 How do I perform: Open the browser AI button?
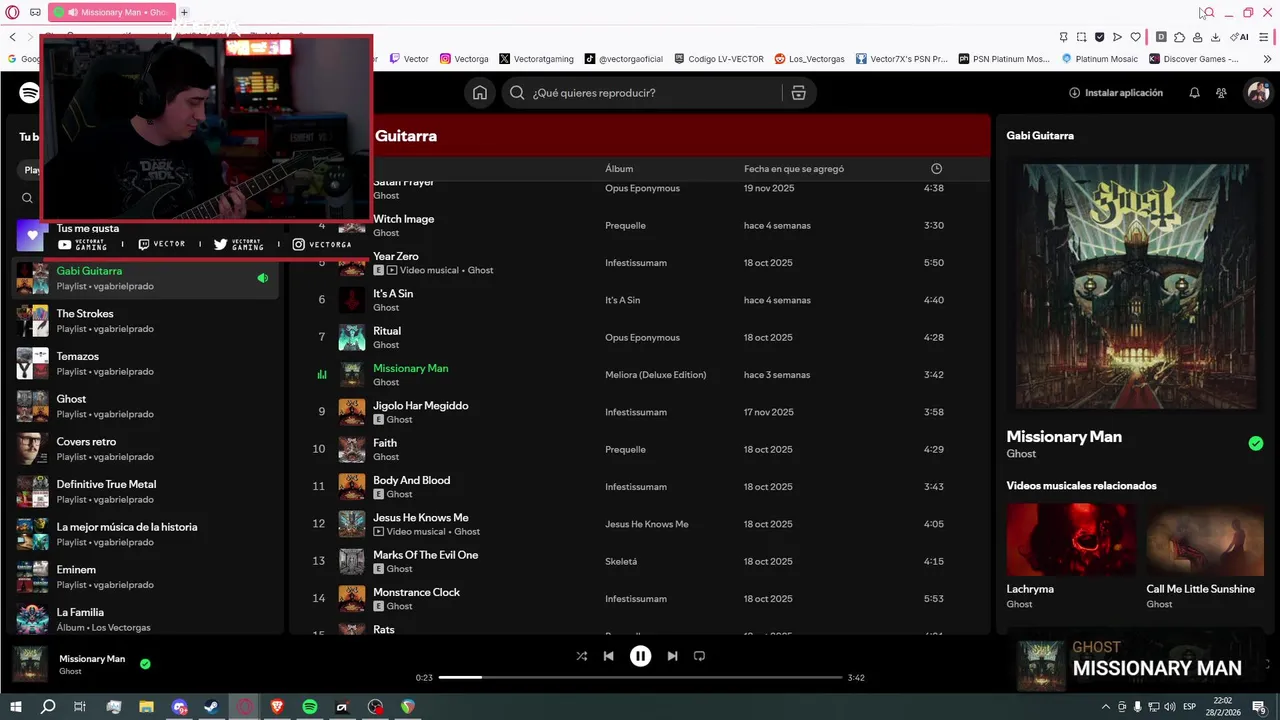[1239, 37]
